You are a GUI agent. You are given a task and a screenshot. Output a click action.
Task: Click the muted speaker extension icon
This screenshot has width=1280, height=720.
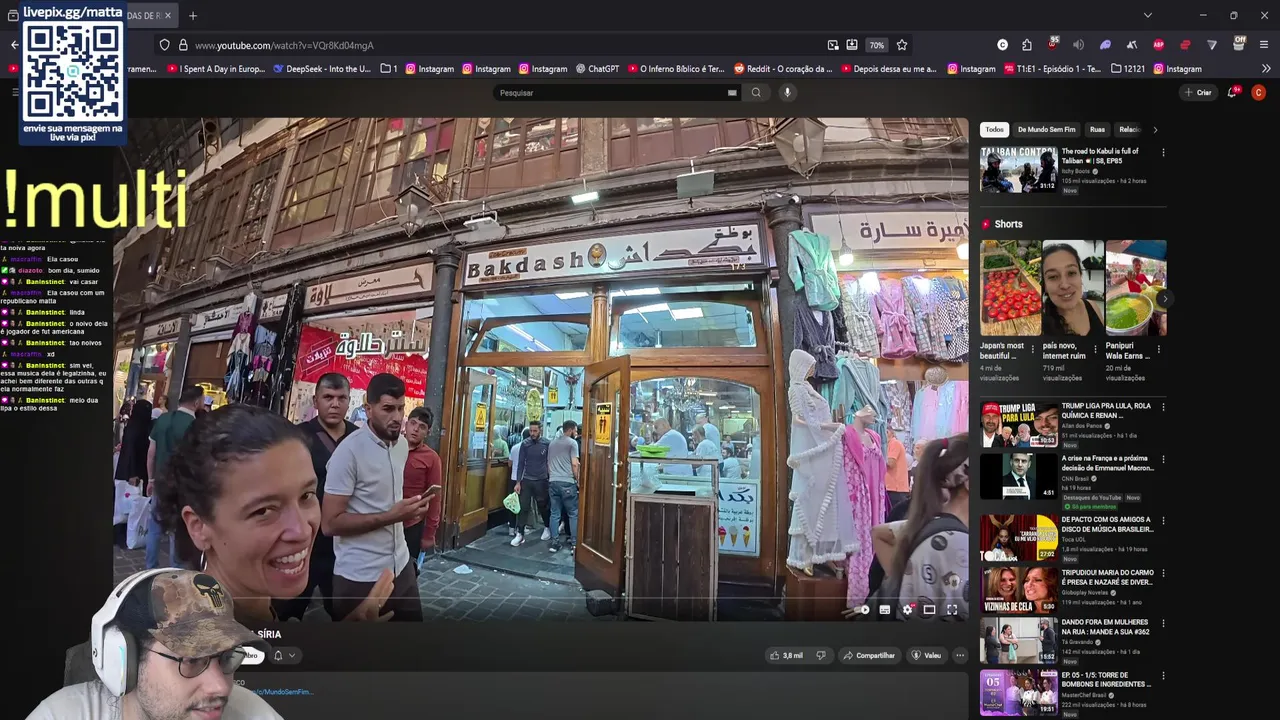(1078, 45)
